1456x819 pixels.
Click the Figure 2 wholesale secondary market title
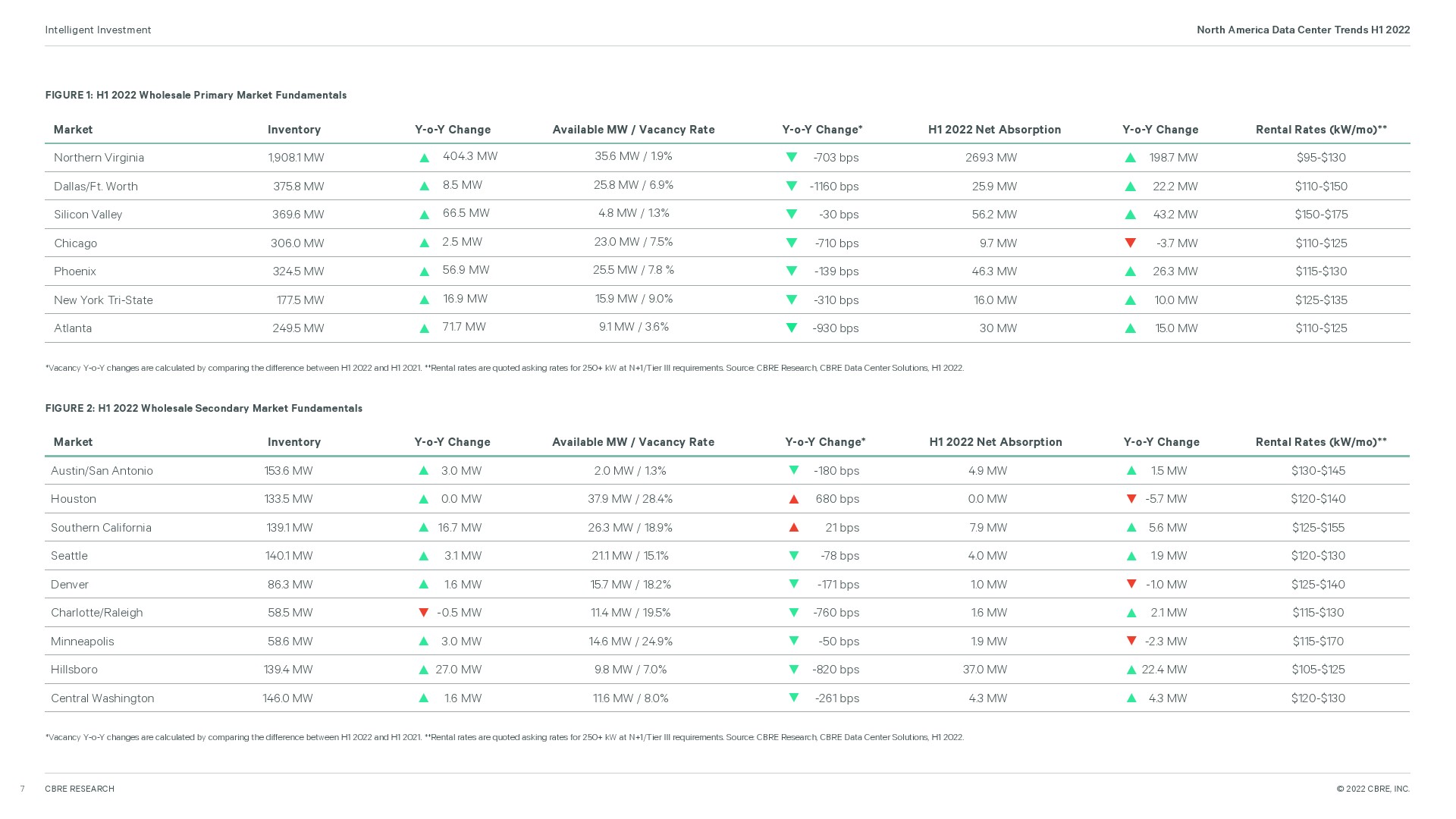pos(203,408)
